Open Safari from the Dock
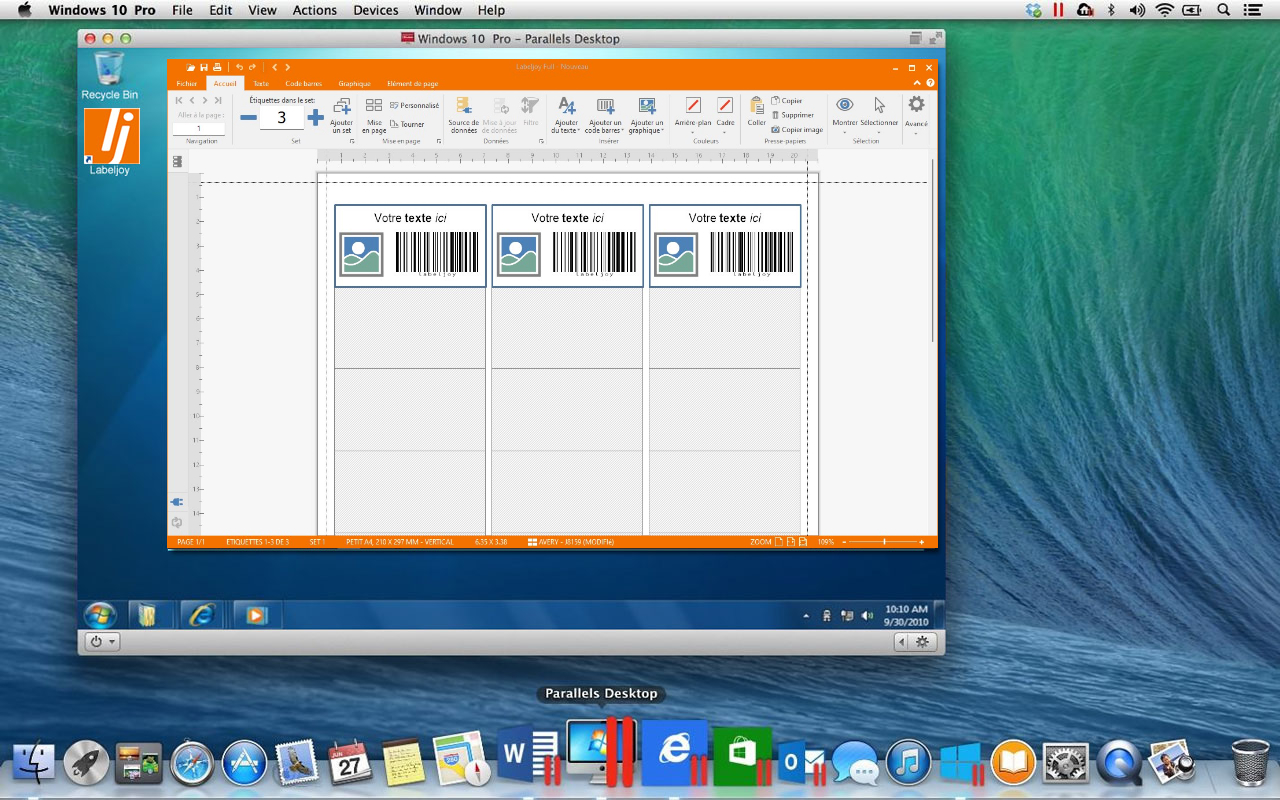Screen dimensions: 1280x800 tap(191, 765)
